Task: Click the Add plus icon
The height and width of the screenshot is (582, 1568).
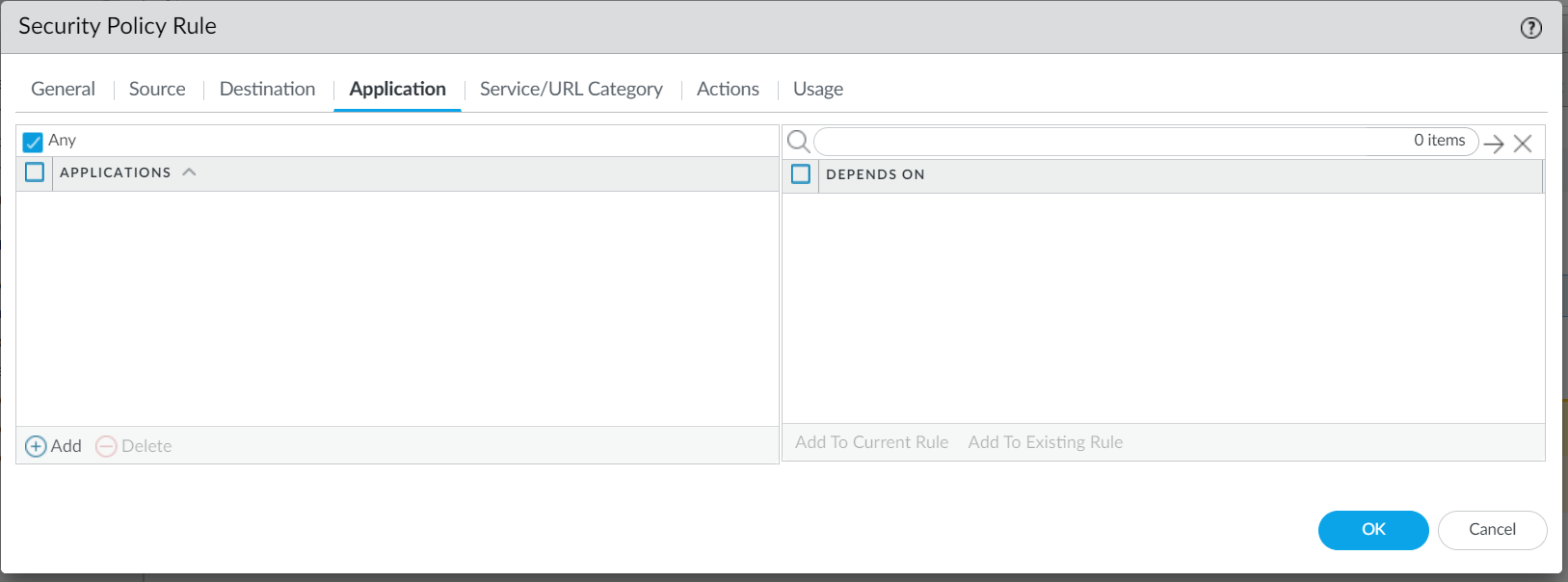Action: [36, 446]
